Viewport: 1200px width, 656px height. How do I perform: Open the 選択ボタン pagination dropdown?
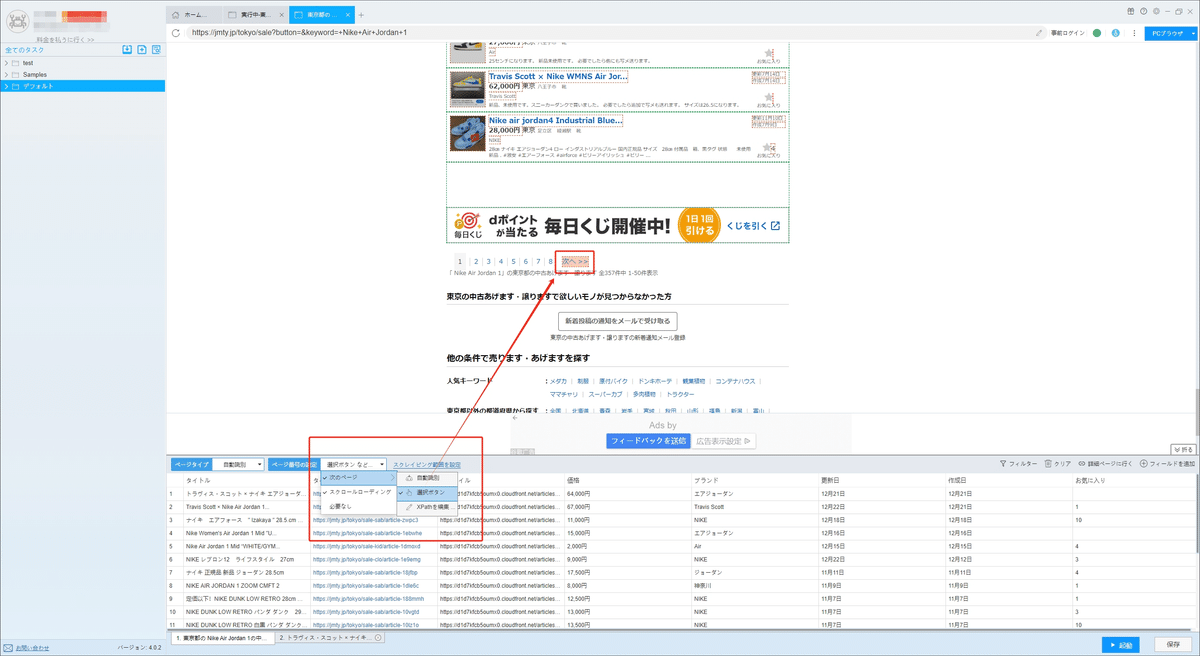pyautogui.click(x=354, y=465)
